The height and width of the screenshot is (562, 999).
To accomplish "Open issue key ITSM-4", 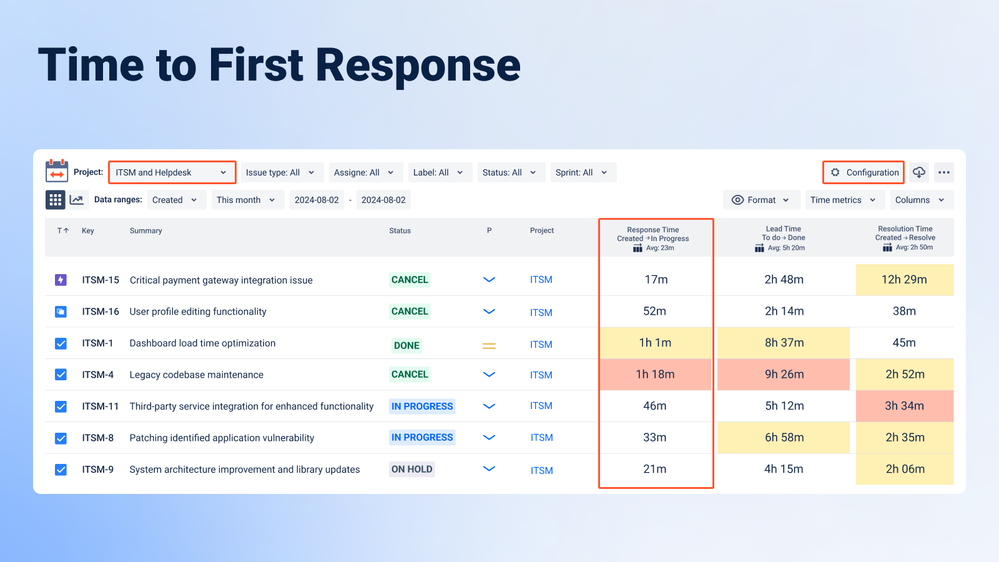I will 97,375.
